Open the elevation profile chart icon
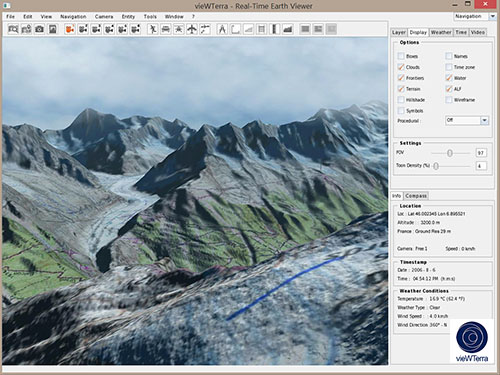 point(288,29)
